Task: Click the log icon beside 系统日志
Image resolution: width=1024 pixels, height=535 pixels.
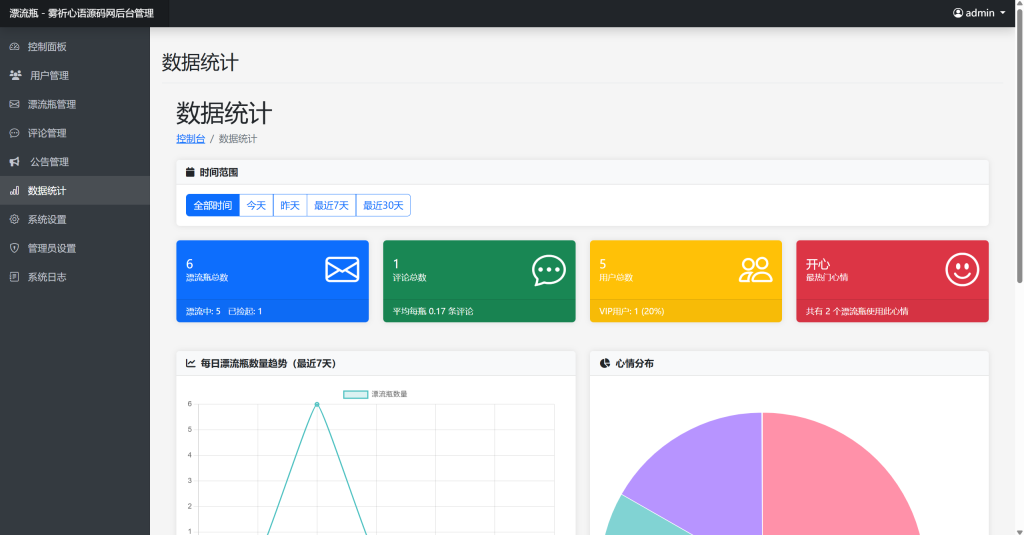Action: [14, 276]
